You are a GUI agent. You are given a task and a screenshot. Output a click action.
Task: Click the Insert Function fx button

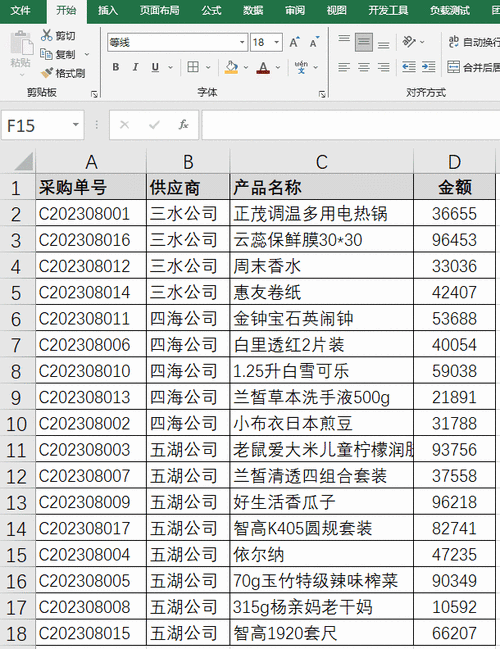point(183,125)
